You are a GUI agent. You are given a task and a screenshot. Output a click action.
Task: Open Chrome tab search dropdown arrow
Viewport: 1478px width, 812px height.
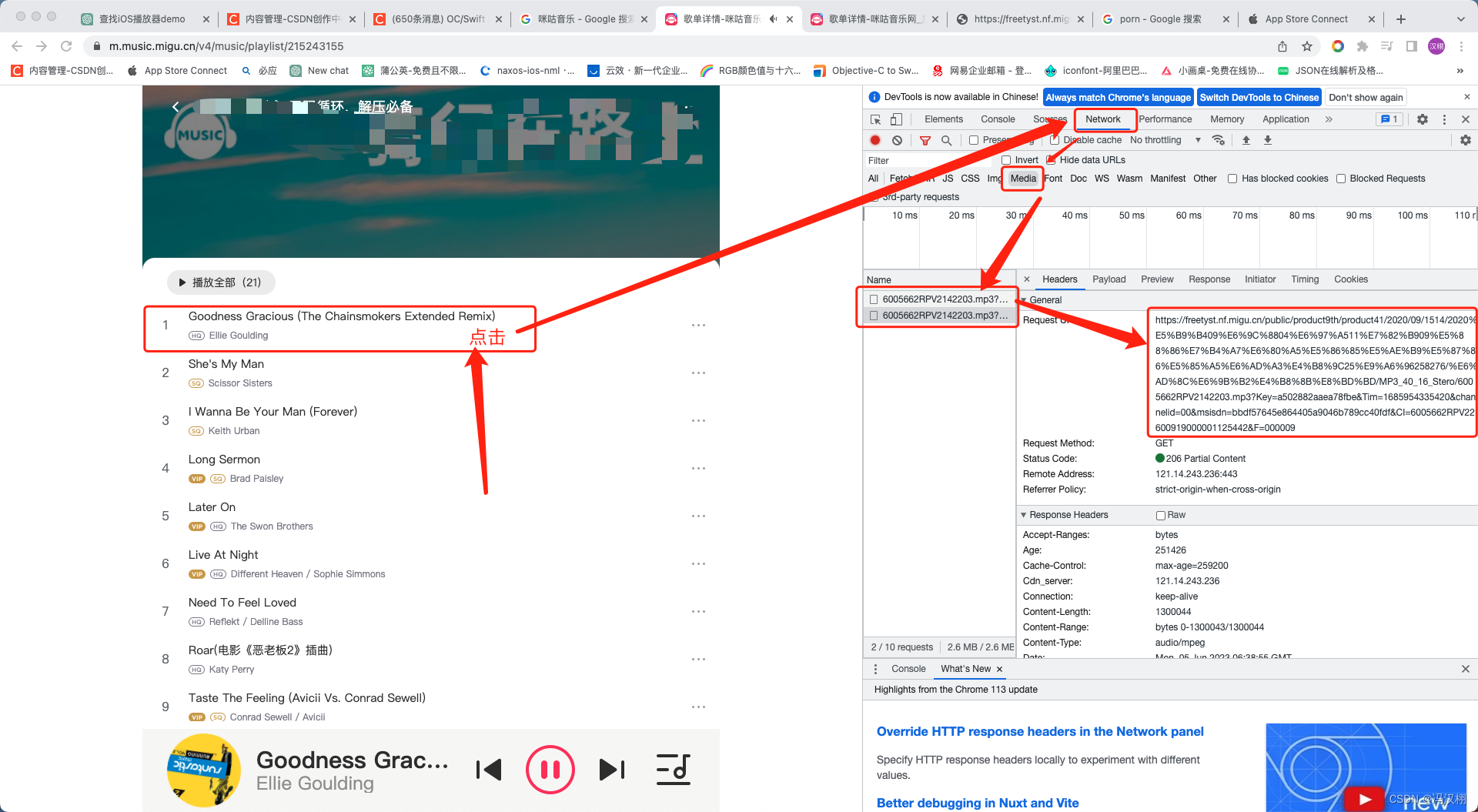point(1461,19)
